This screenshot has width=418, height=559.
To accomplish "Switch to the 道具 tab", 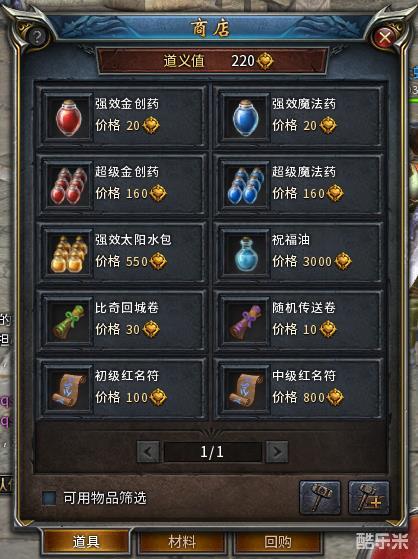I will (86, 542).
